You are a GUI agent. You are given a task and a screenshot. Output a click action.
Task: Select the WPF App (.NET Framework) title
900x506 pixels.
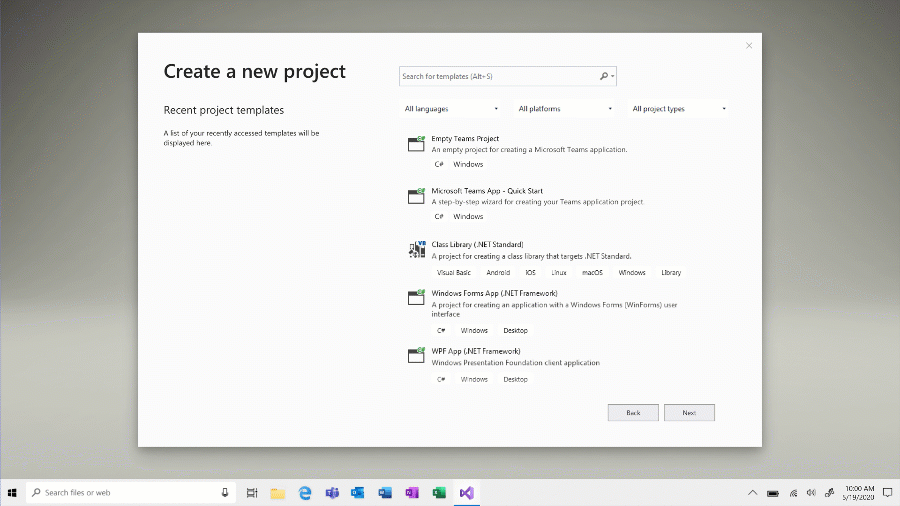[476, 351]
